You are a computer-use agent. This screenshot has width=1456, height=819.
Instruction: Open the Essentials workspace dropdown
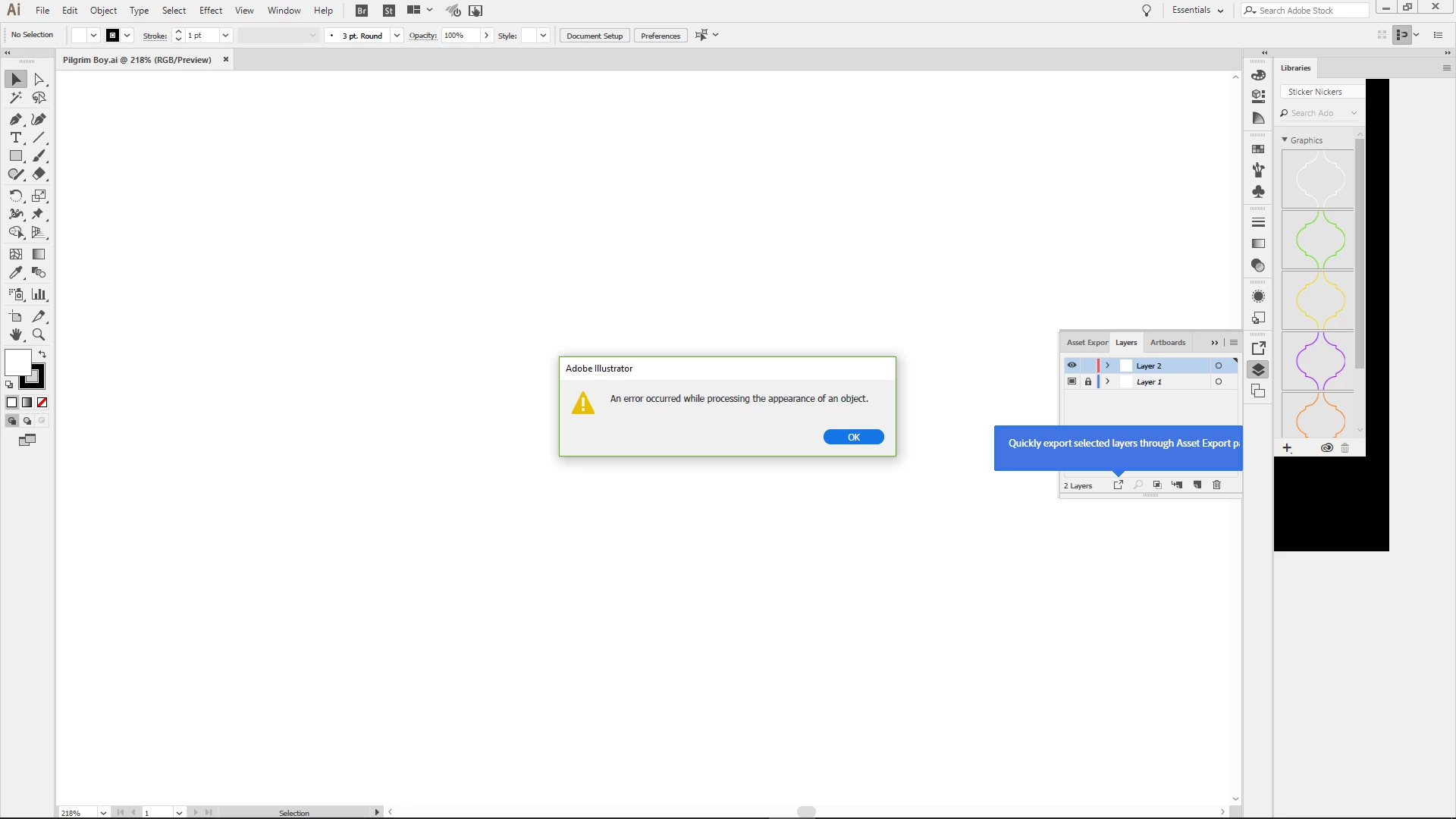coord(1197,11)
